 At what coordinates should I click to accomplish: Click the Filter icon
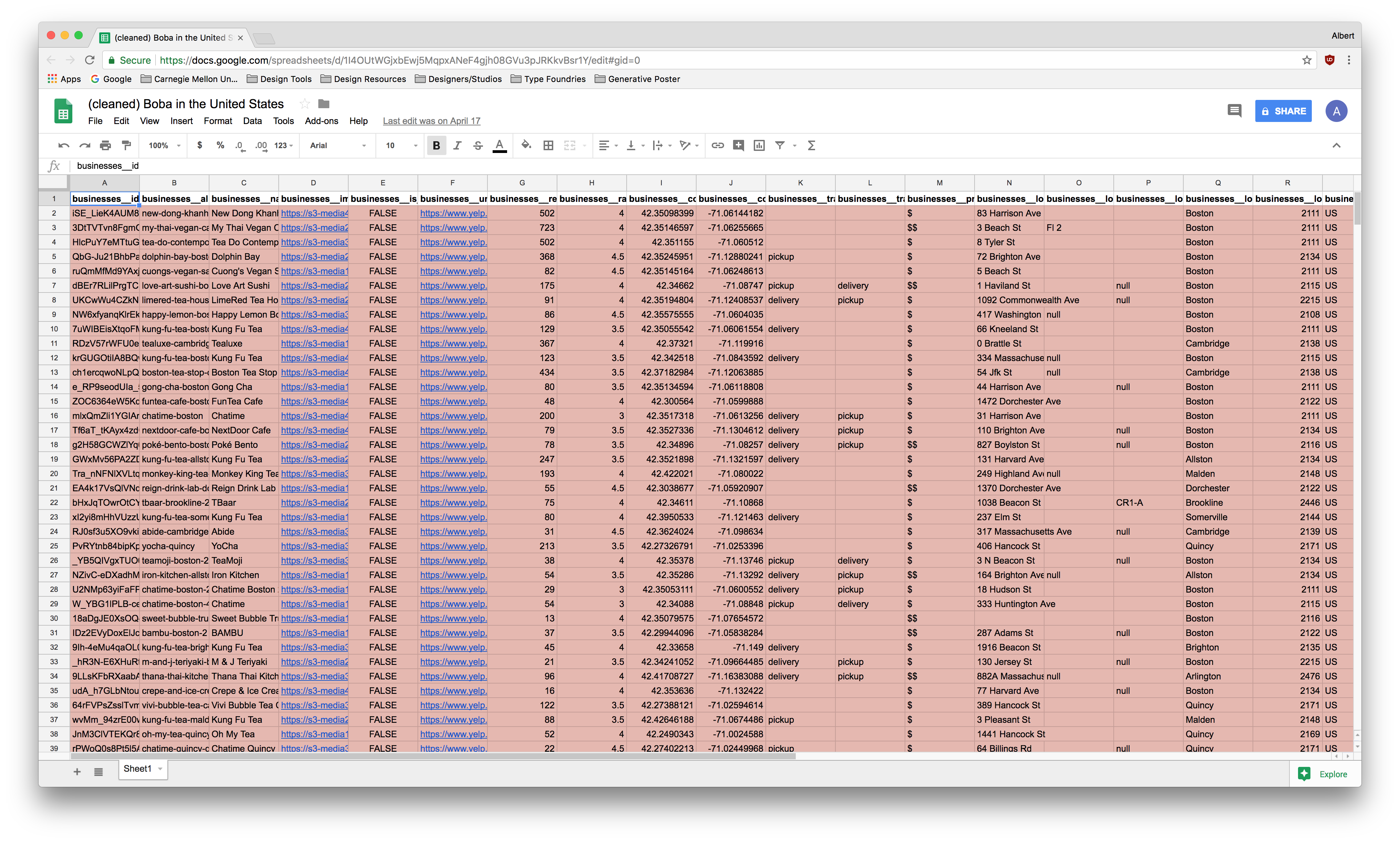[780, 146]
